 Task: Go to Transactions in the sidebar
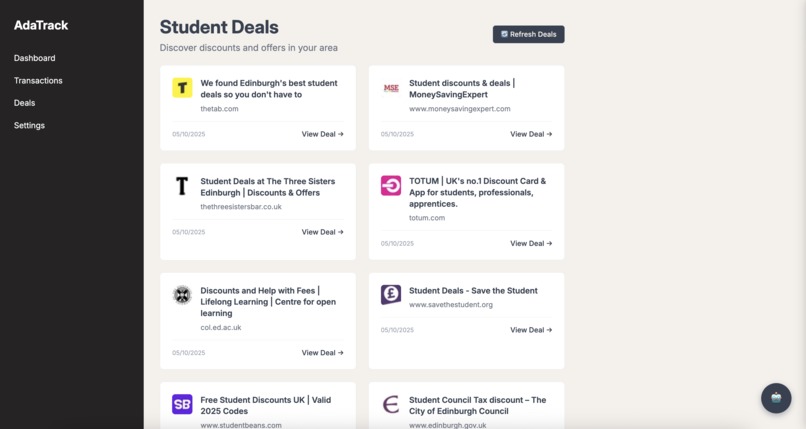pos(38,81)
